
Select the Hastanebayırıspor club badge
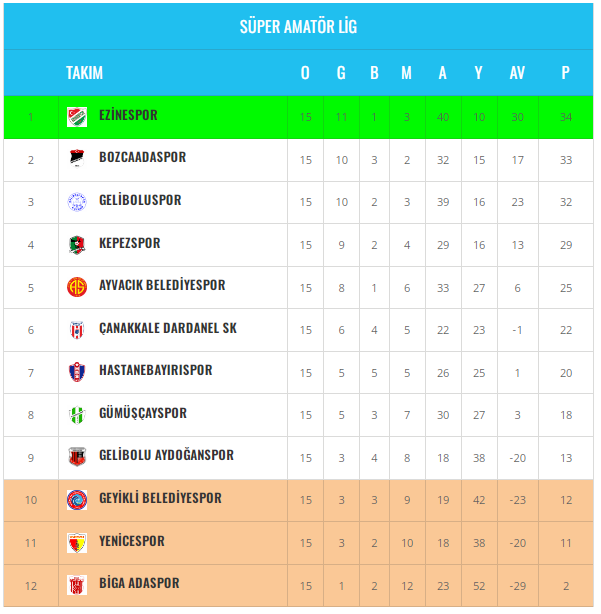[77, 371]
